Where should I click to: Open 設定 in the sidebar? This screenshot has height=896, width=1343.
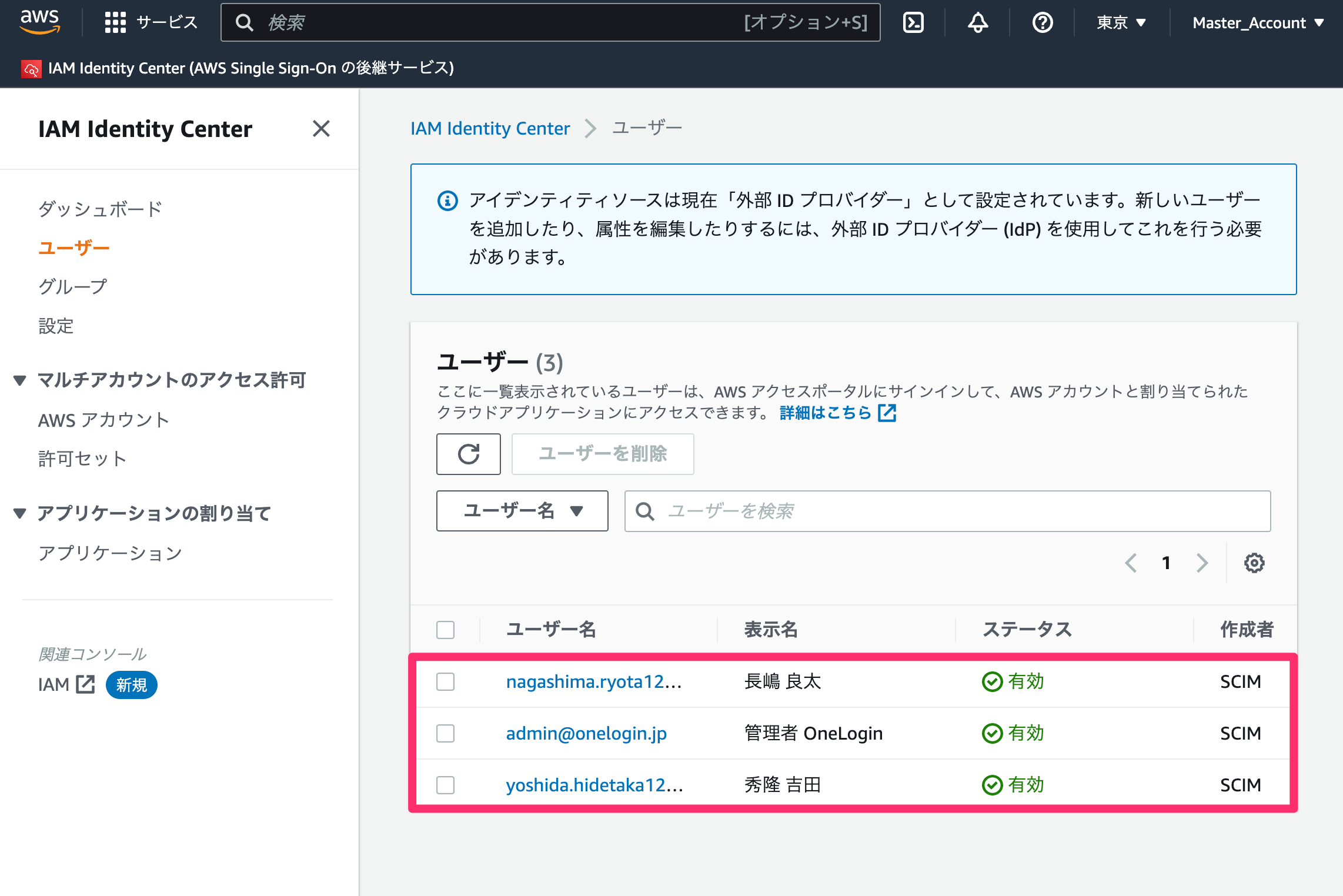pyautogui.click(x=56, y=326)
